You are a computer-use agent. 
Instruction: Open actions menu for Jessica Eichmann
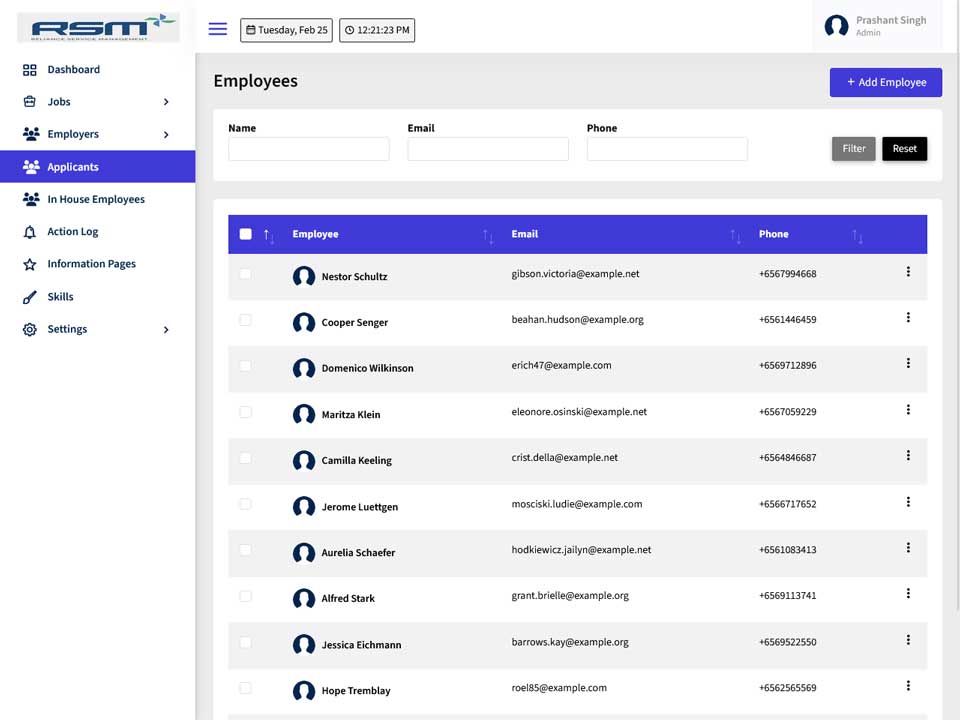908,640
